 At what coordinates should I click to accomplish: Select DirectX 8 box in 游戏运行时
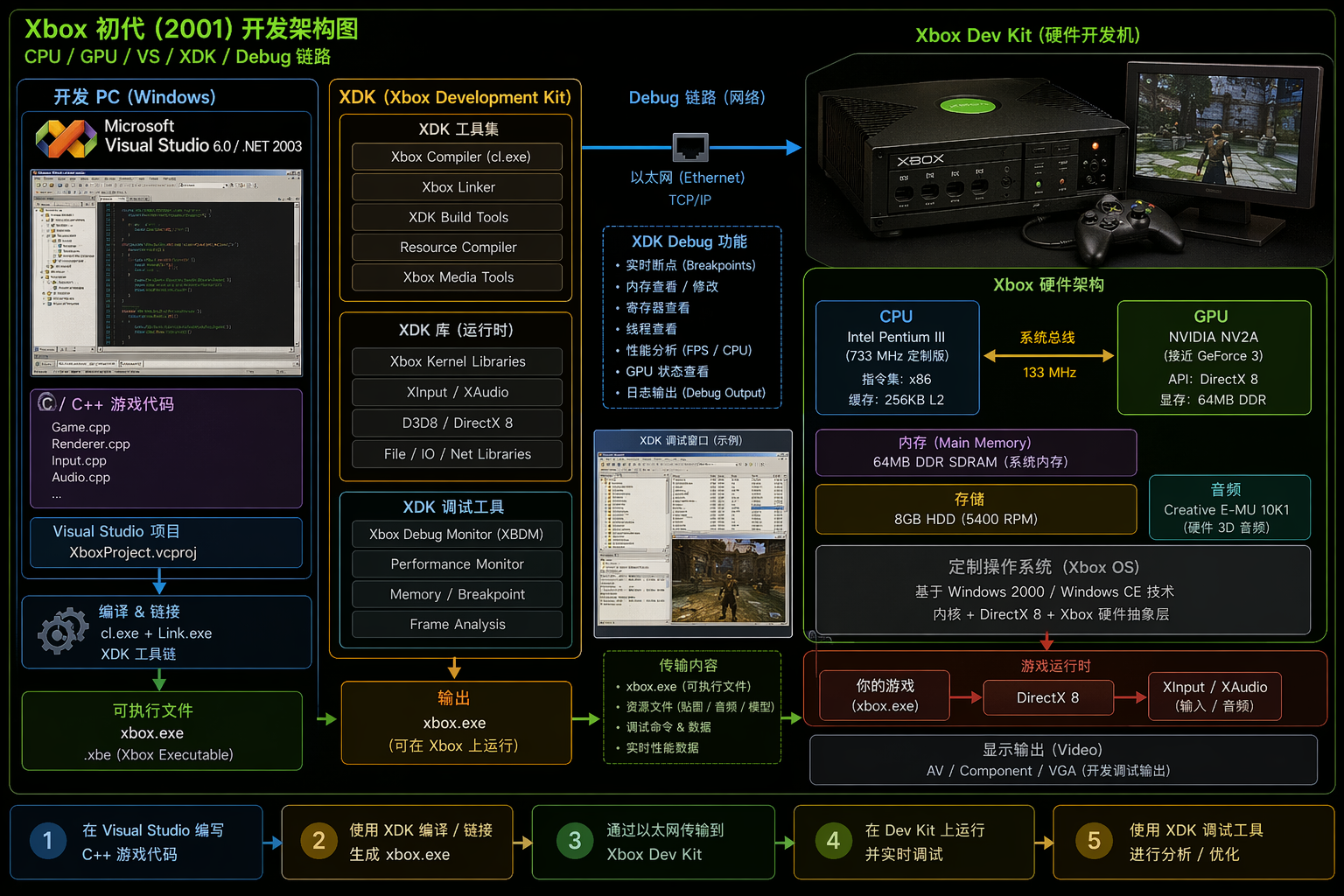click(x=1048, y=698)
